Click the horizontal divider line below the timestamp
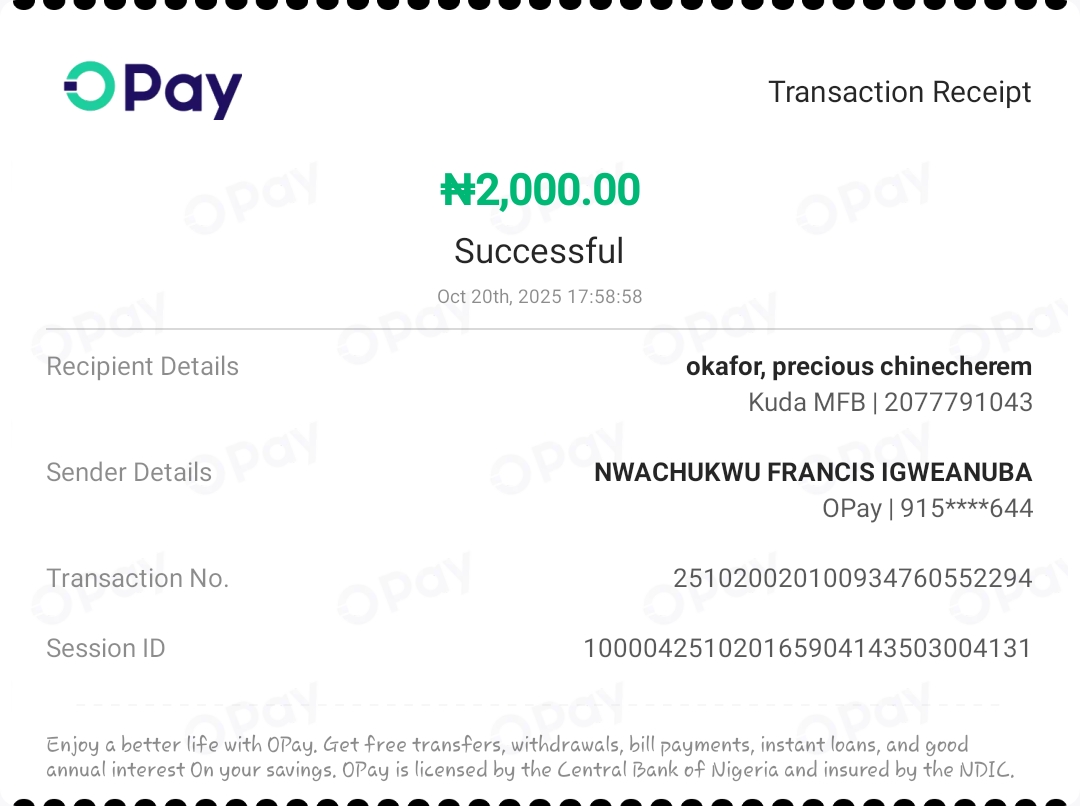The image size is (1080, 806). [539, 329]
